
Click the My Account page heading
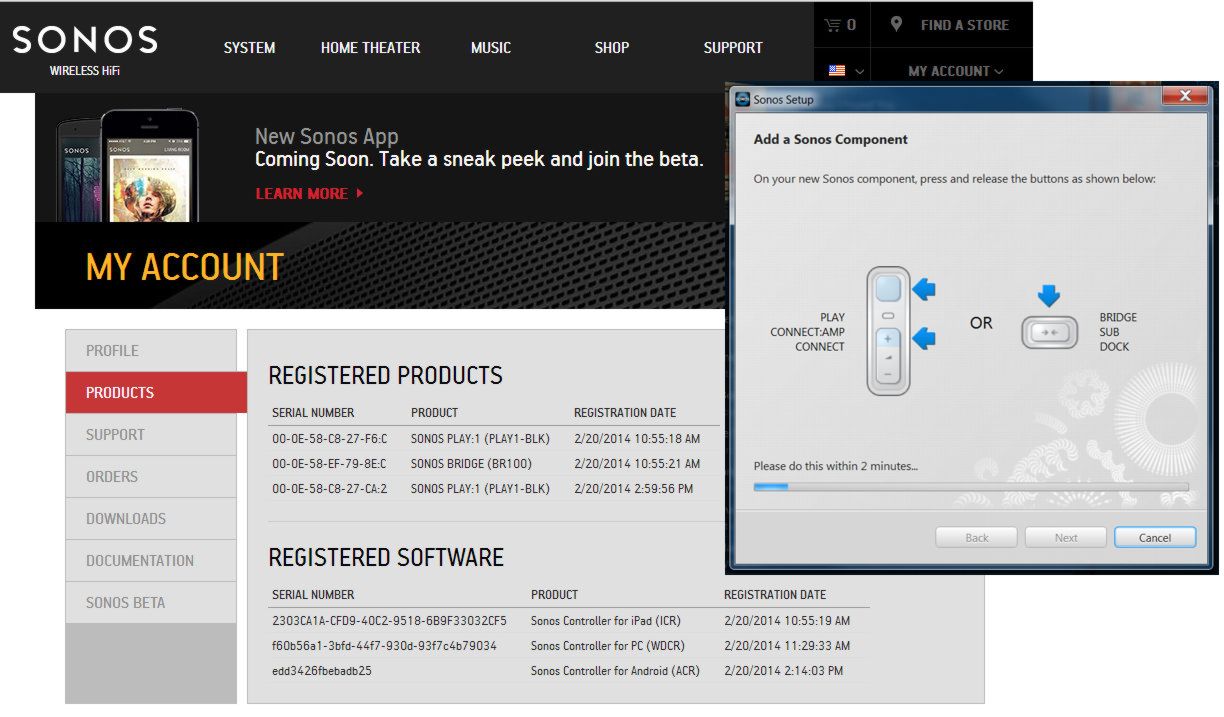(x=185, y=267)
